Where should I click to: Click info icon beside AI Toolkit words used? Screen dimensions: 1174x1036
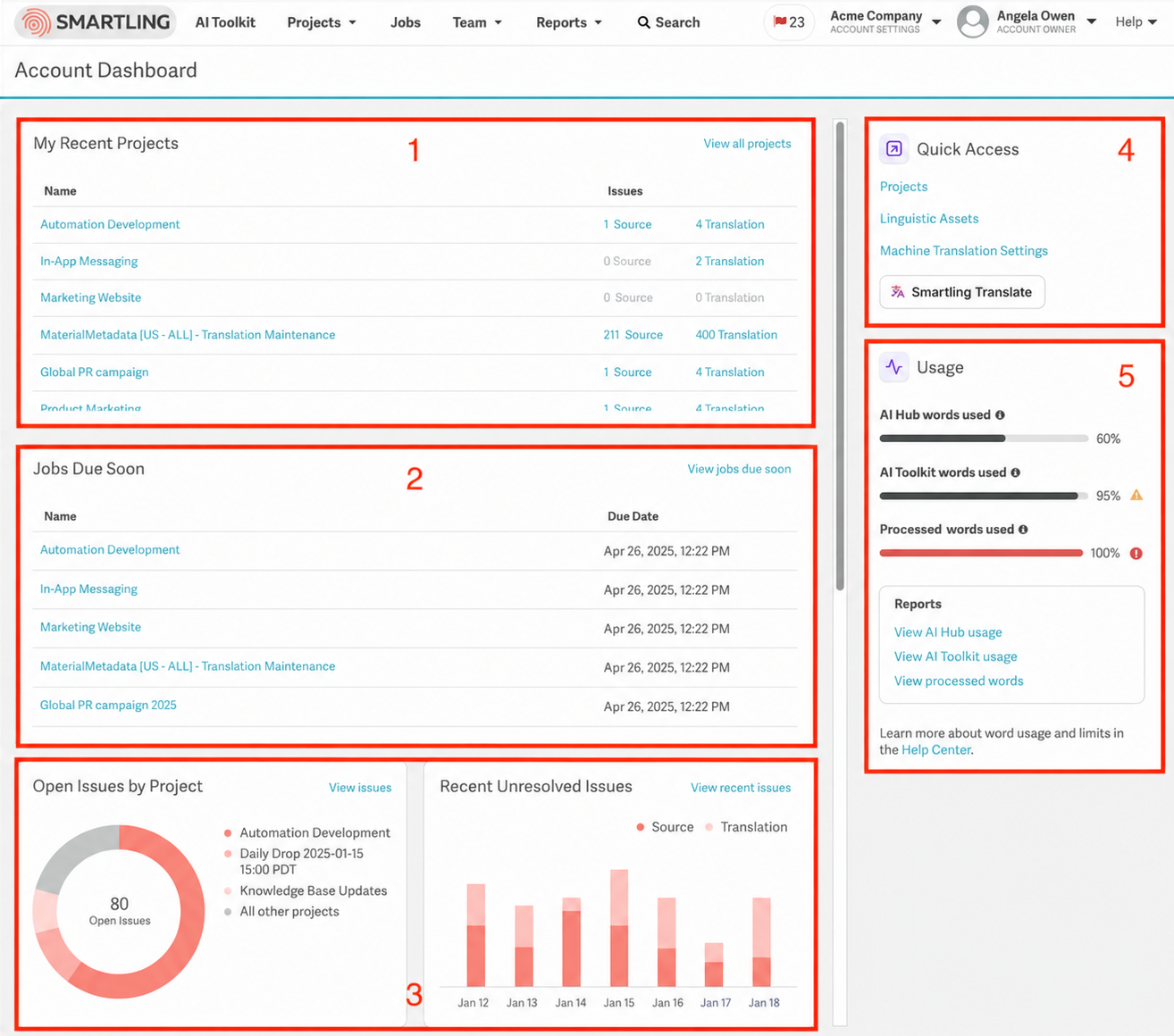[x=1015, y=472]
